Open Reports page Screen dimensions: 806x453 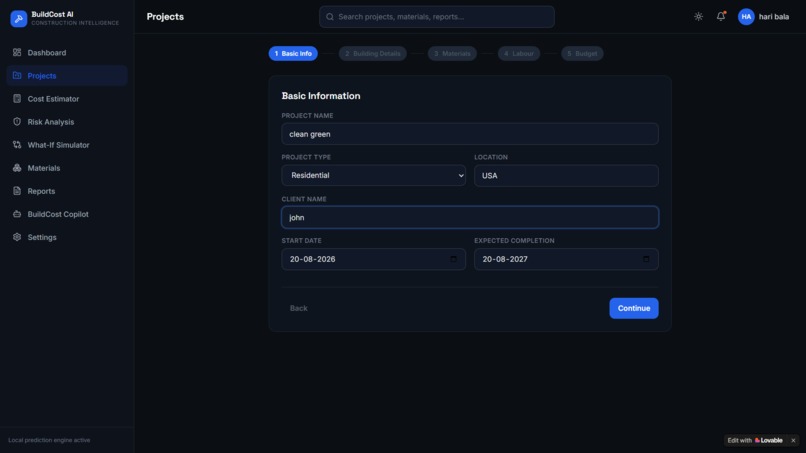pos(67,191)
